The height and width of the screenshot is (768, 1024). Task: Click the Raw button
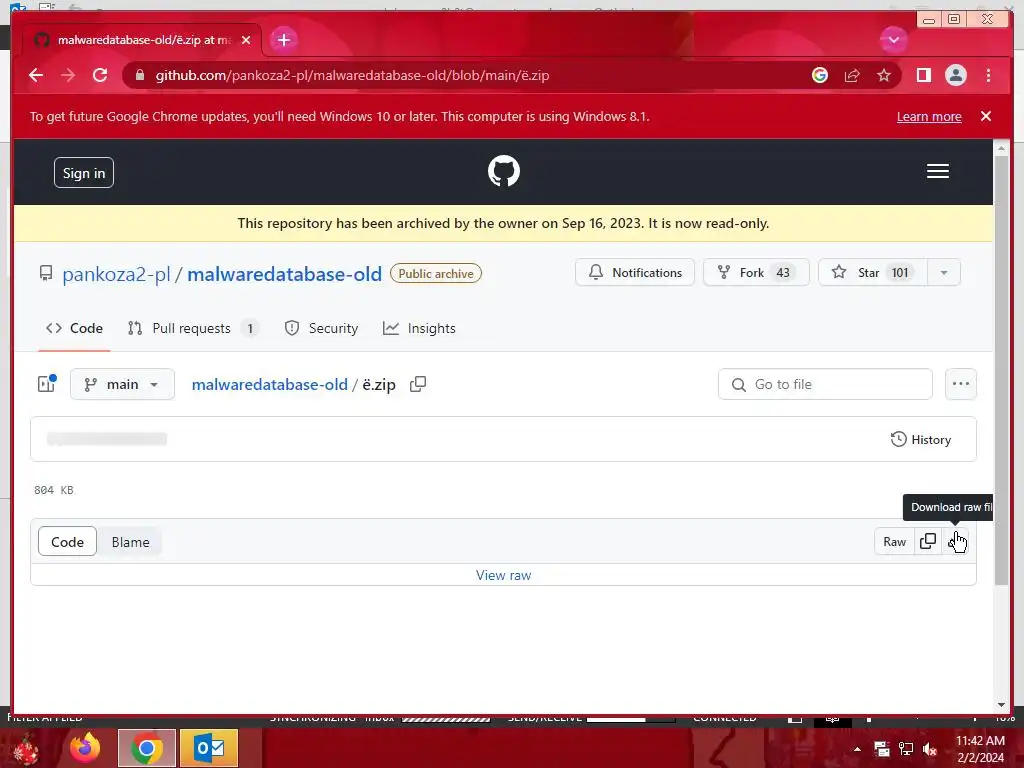tap(894, 541)
